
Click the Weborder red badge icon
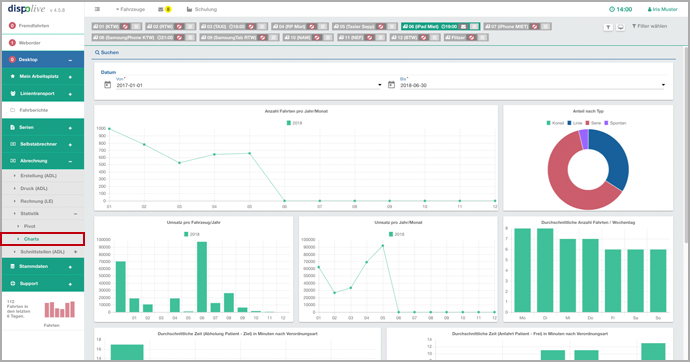(12, 43)
